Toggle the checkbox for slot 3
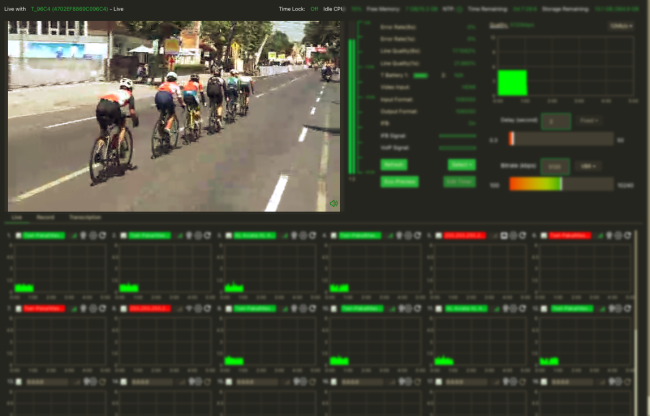650x416 pixels. pos(228,235)
